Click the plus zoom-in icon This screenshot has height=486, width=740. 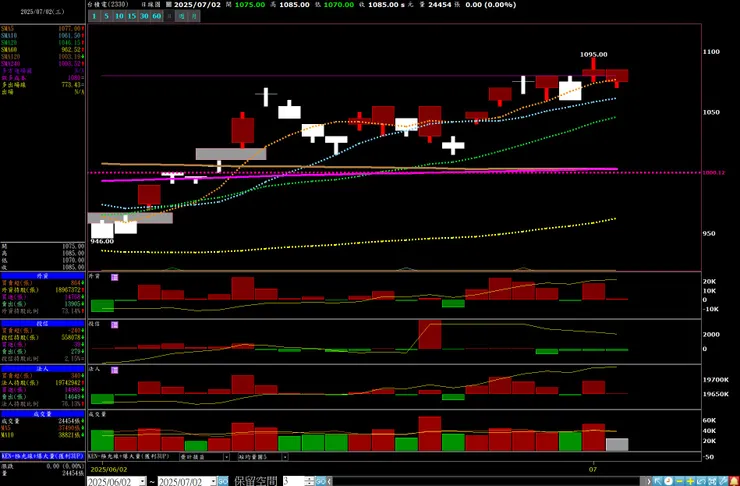(690, 481)
